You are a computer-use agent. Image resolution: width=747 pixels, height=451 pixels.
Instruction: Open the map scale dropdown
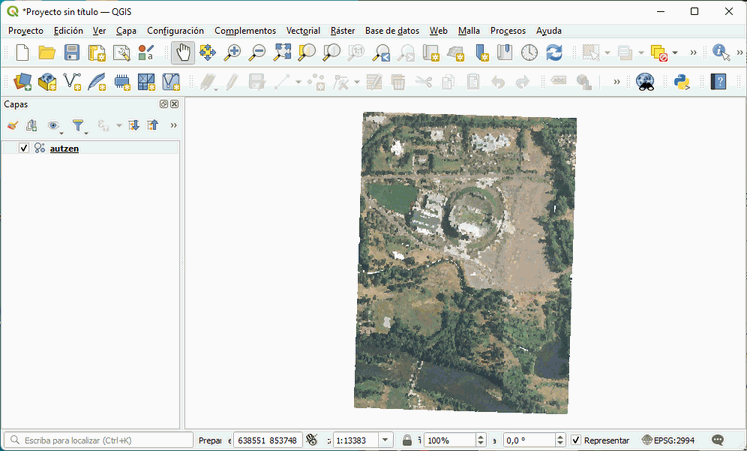coord(385,440)
